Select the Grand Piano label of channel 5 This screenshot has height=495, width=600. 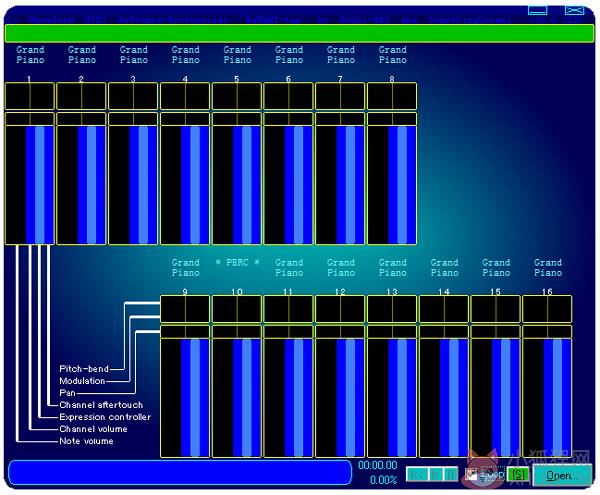click(237, 55)
